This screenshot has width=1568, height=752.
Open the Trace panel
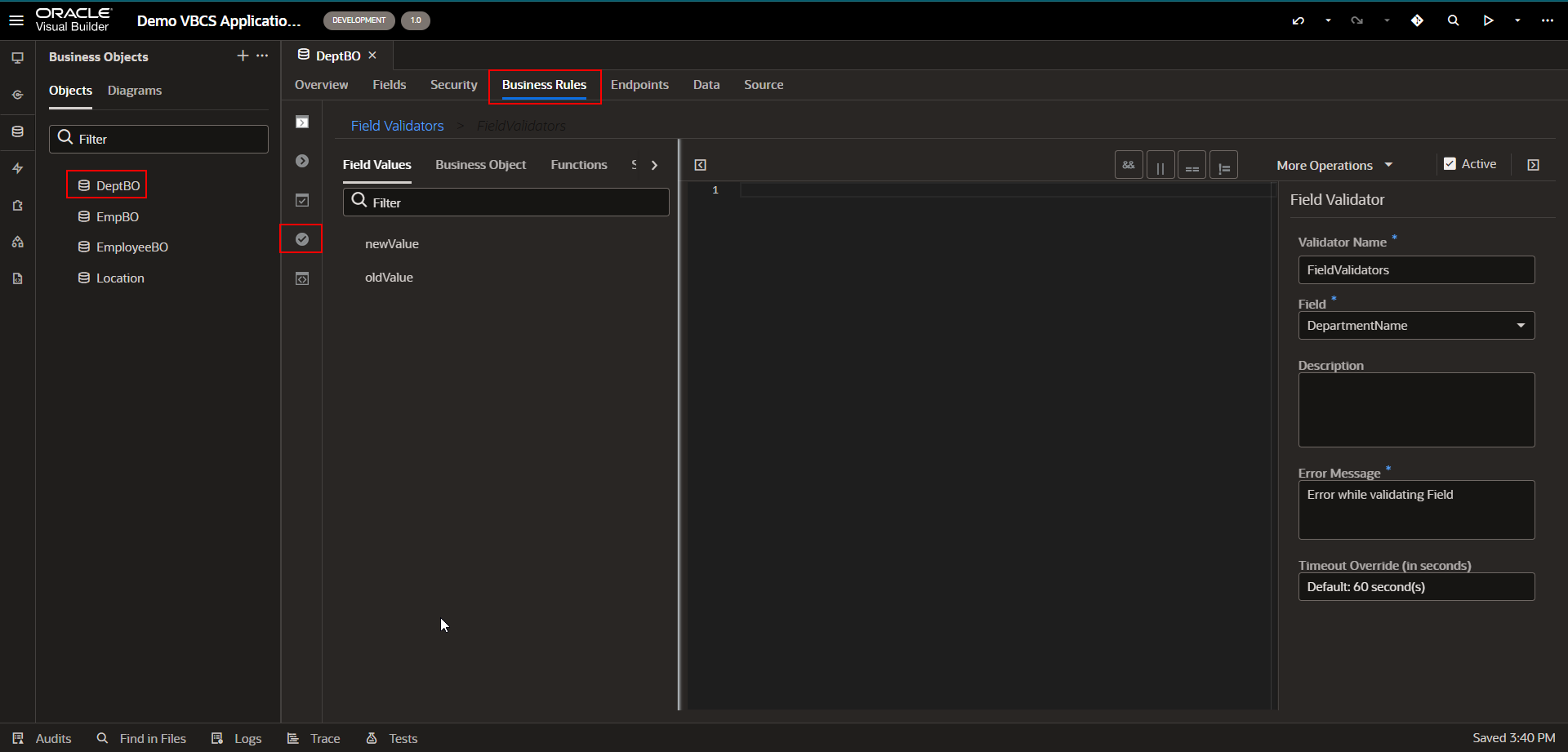(314, 738)
